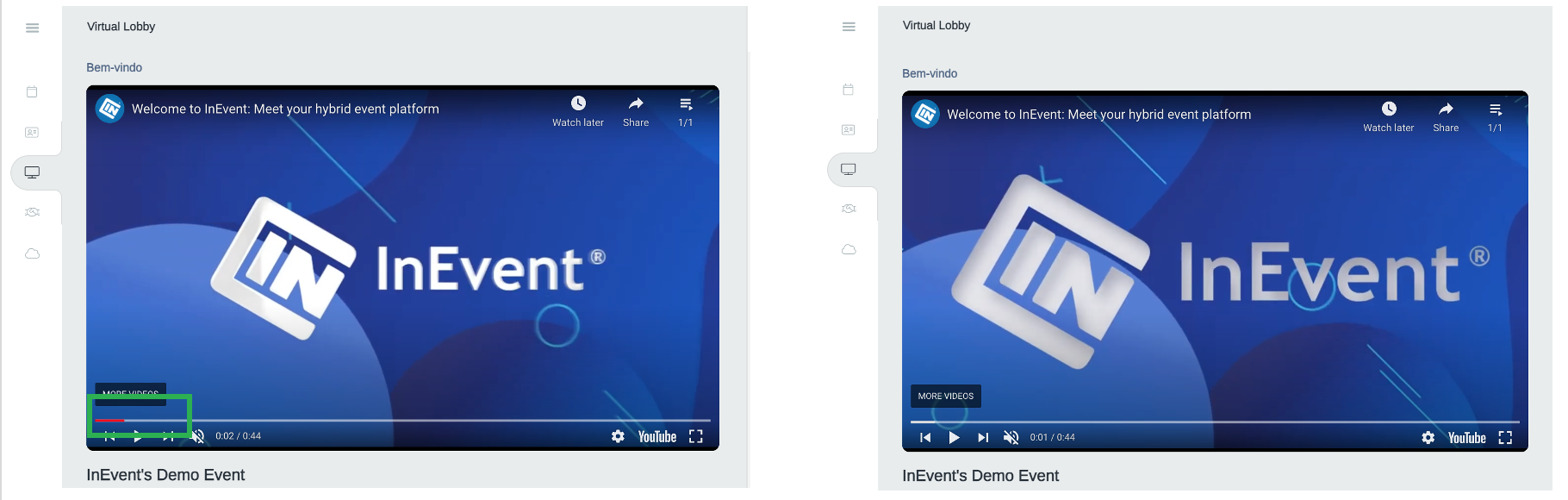Click Virtual Lobby title in left panel
The height and width of the screenshot is (500, 1568).
[x=121, y=27]
